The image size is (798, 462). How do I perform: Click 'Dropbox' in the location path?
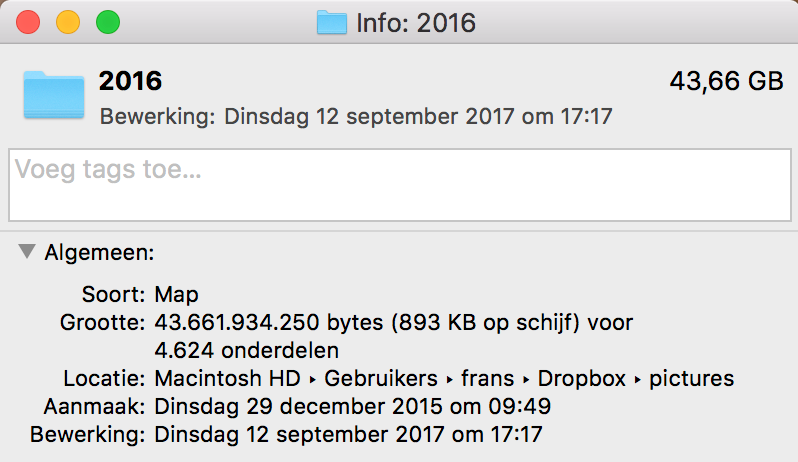click(581, 379)
